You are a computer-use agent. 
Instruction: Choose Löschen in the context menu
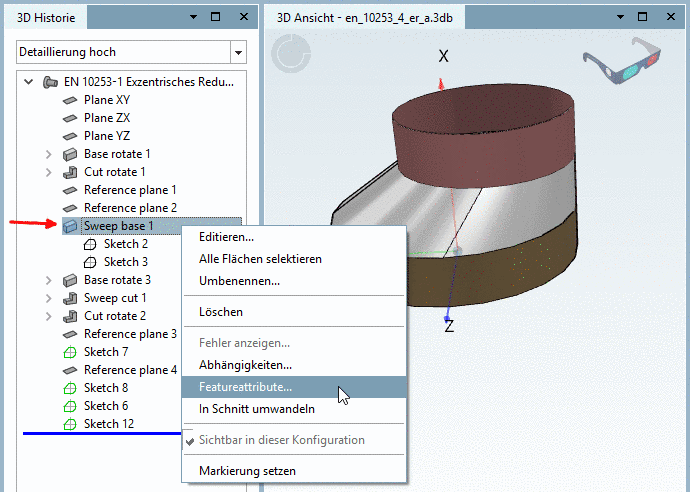(x=294, y=312)
